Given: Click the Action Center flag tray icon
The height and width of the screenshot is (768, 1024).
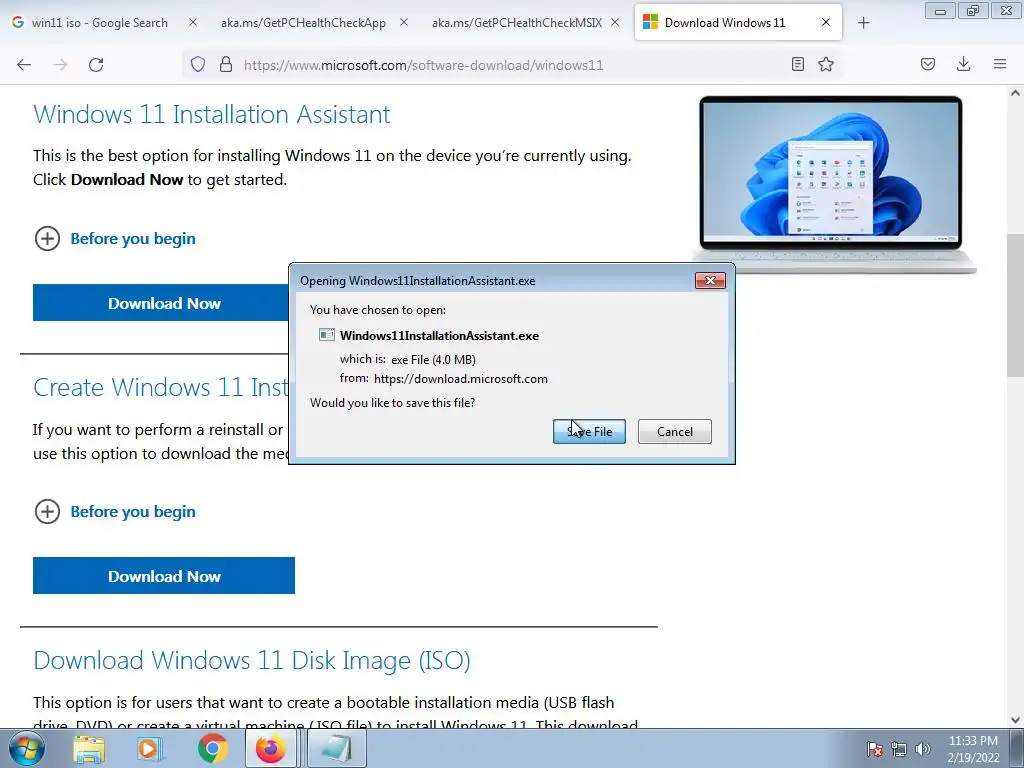Looking at the screenshot, I should pos(875,749).
